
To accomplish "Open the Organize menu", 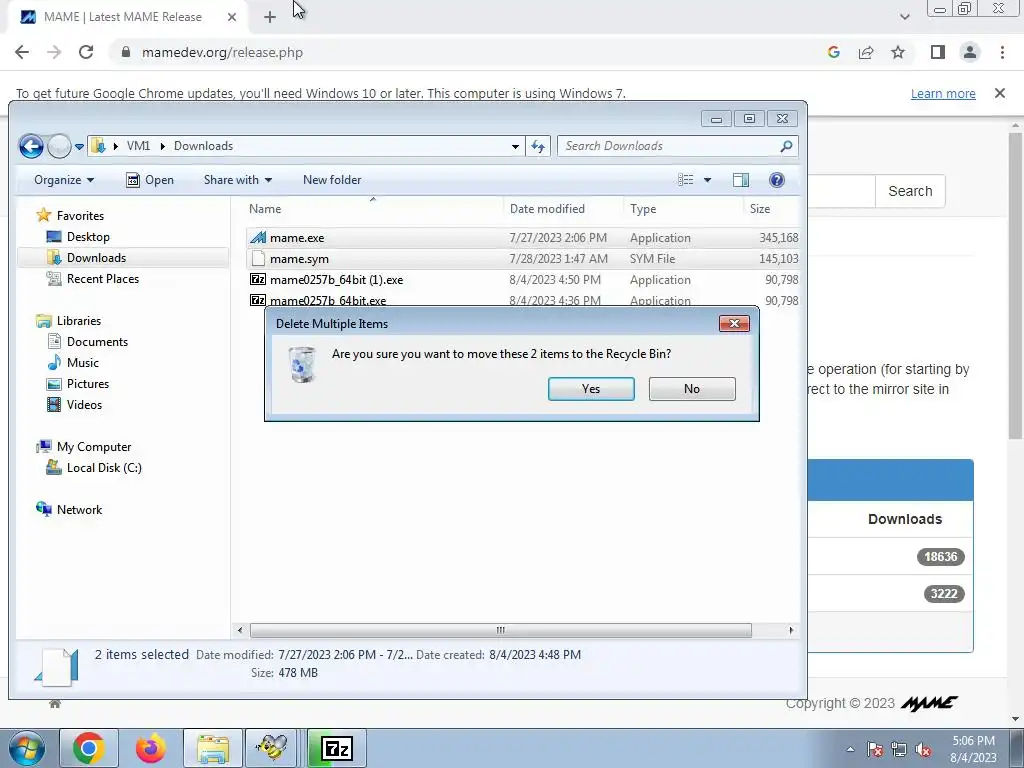I will [x=64, y=180].
